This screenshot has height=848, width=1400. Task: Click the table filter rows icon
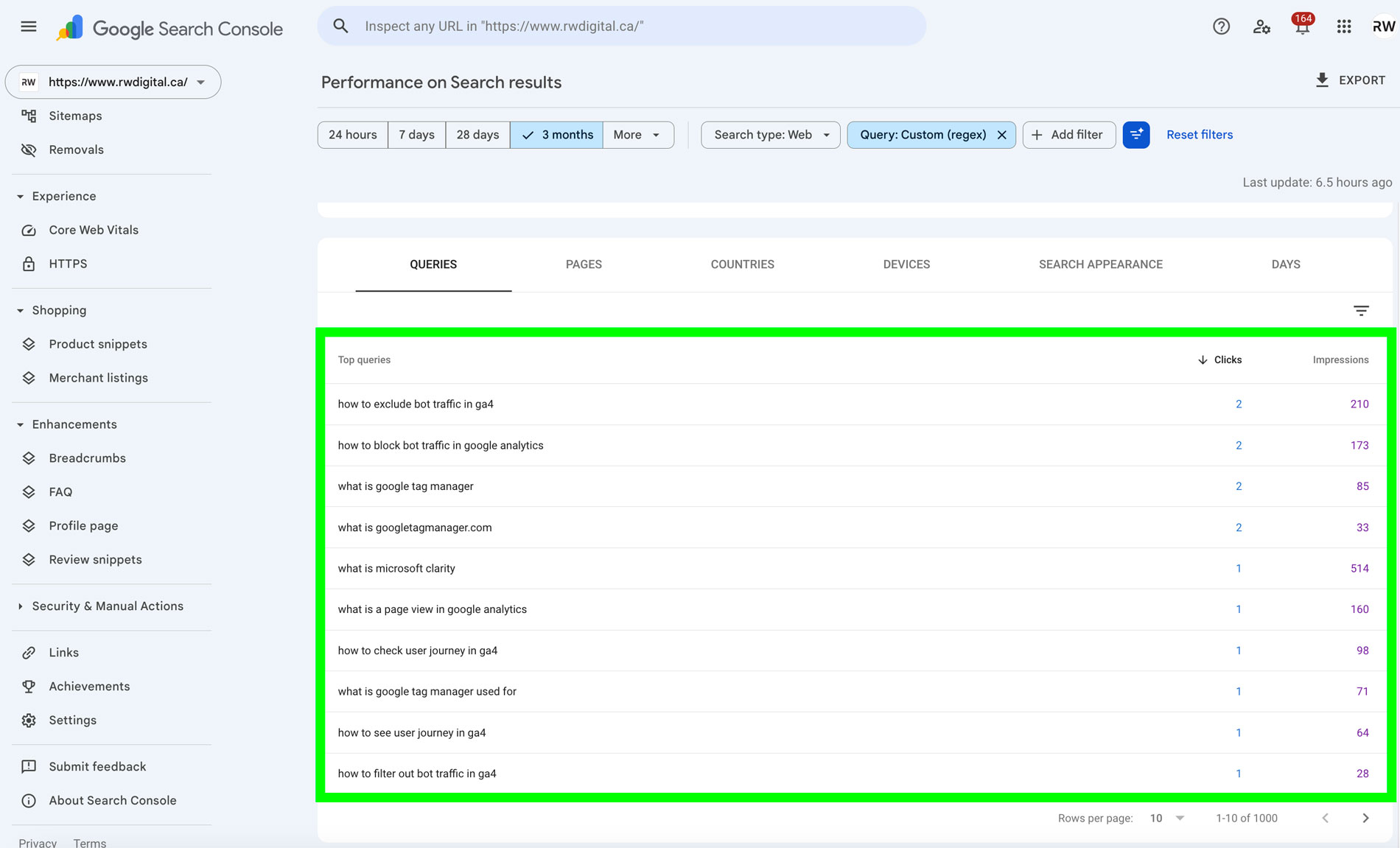[1361, 311]
